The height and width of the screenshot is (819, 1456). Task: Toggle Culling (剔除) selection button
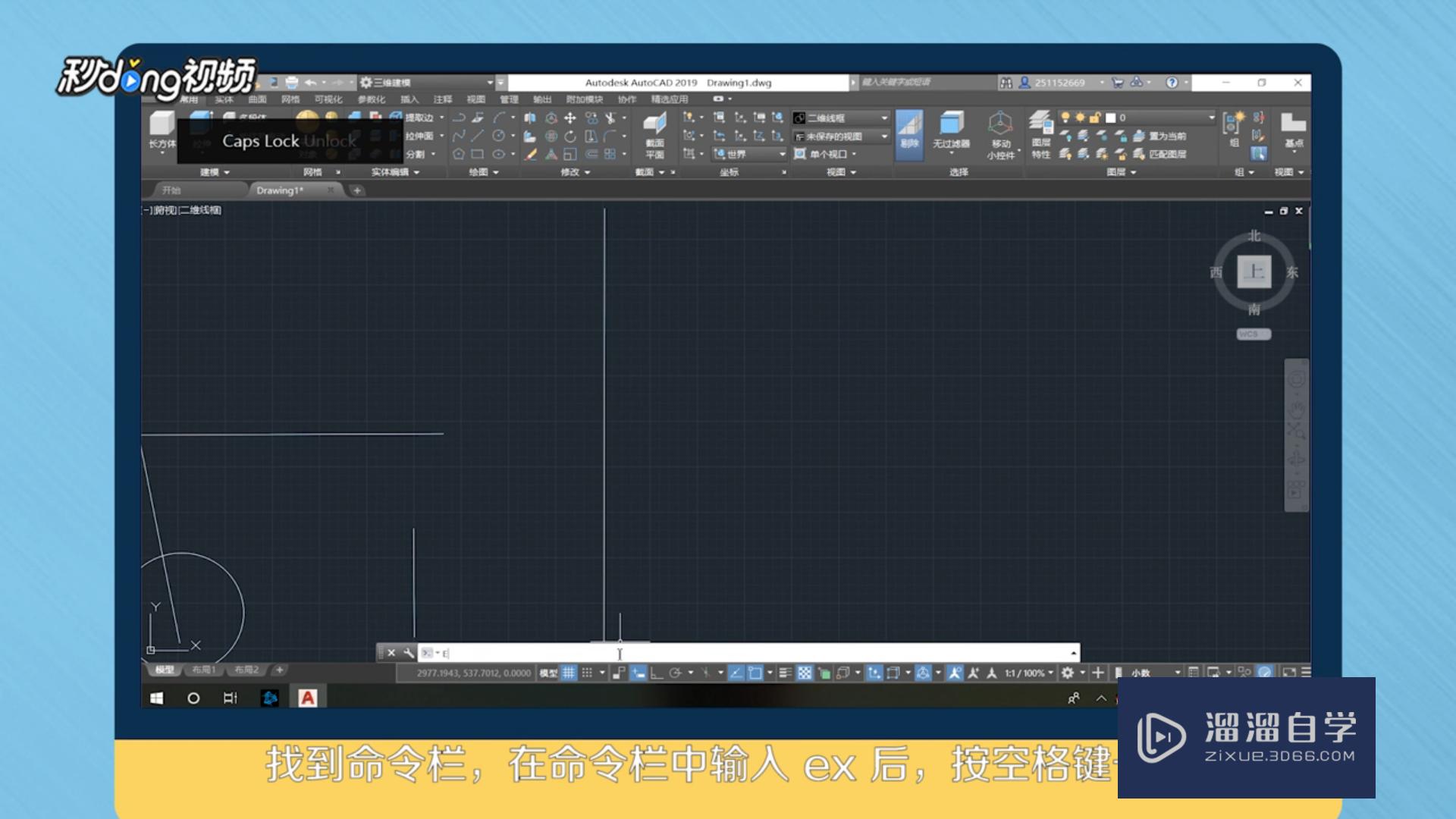point(909,133)
